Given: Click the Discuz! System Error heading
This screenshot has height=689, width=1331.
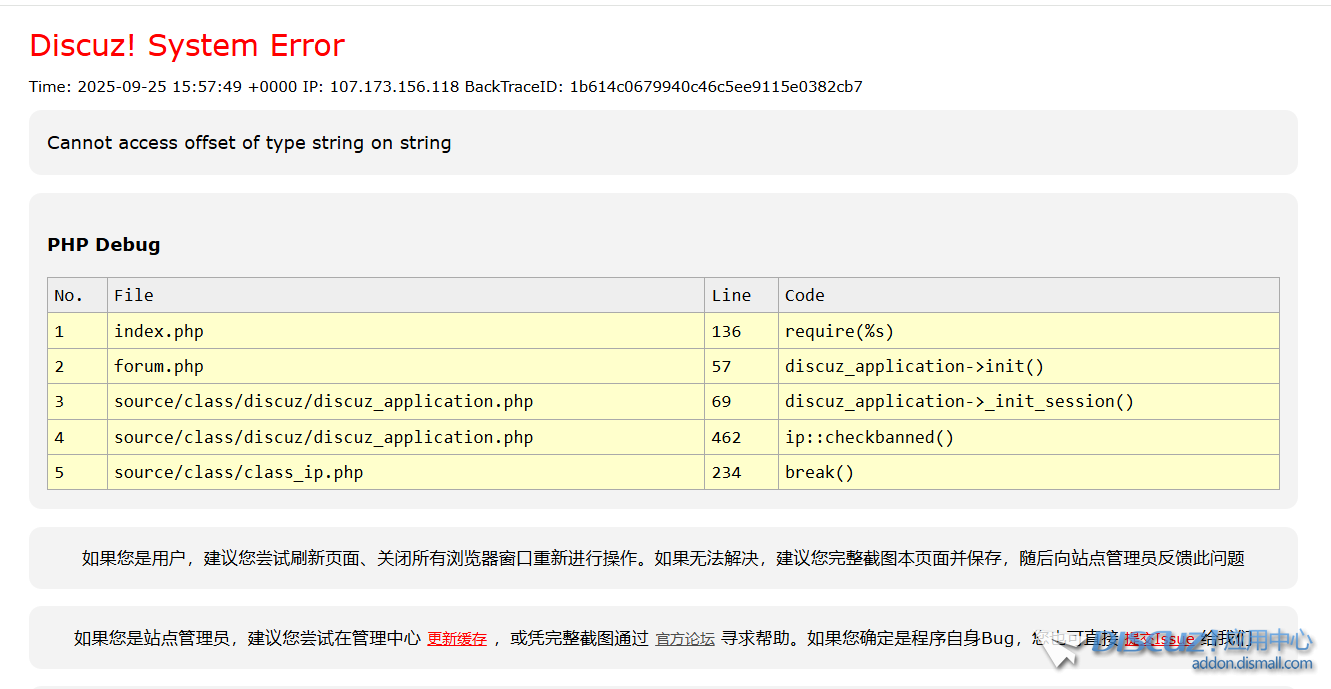Looking at the screenshot, I should click(187, 45).
